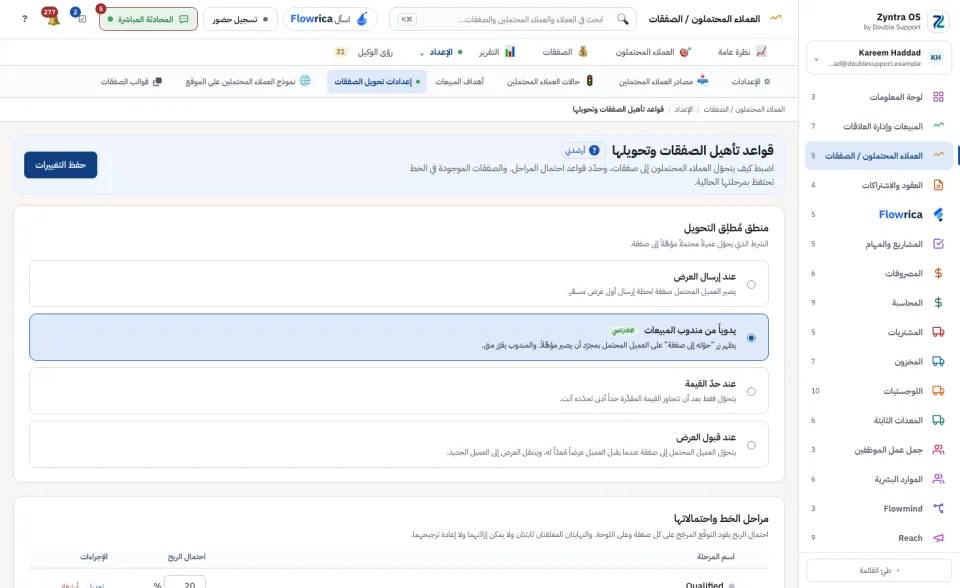Open الموارد البشرية people icon
The image size is (960, 588).
coord(938,479)
